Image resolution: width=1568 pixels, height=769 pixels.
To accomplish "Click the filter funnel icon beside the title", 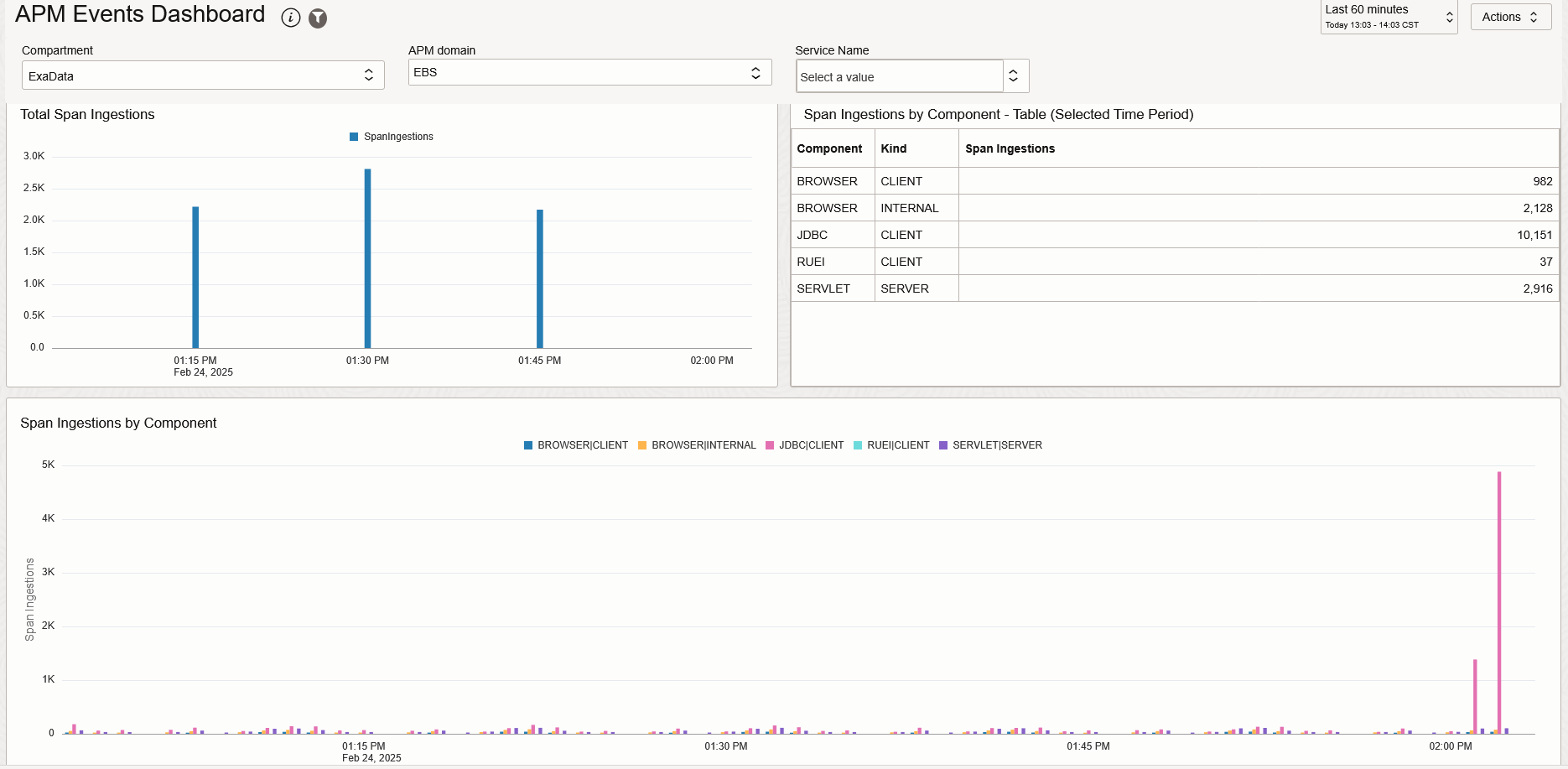I will click(x=318, y=17).
